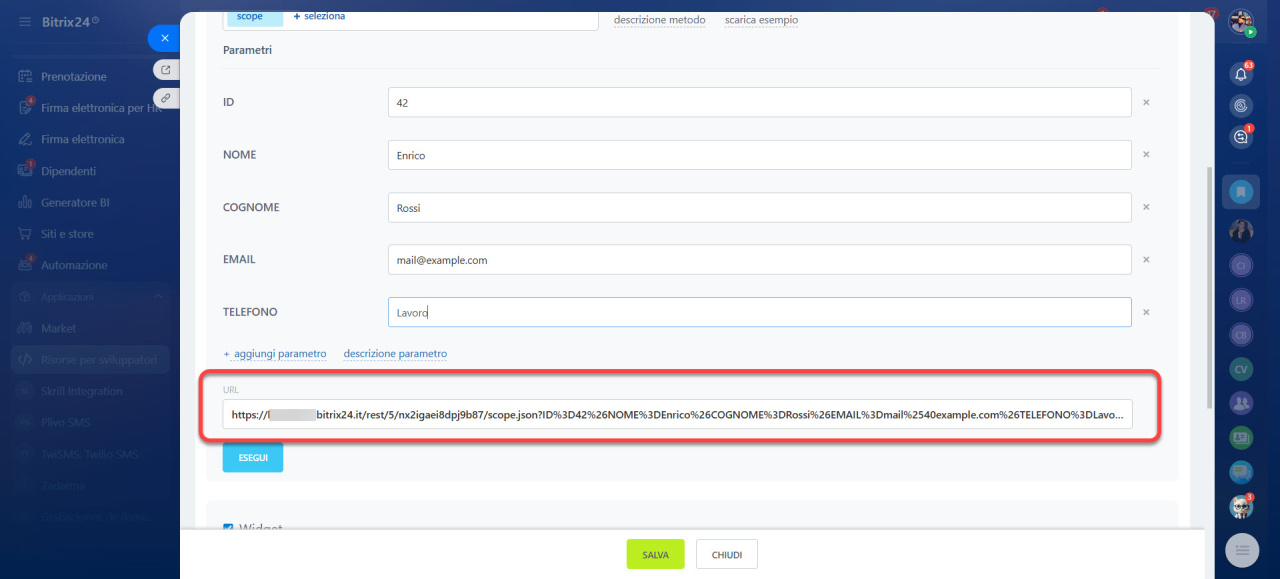
Task: Click '+ aggiungi parametro' link
Action: coord(275,354)
